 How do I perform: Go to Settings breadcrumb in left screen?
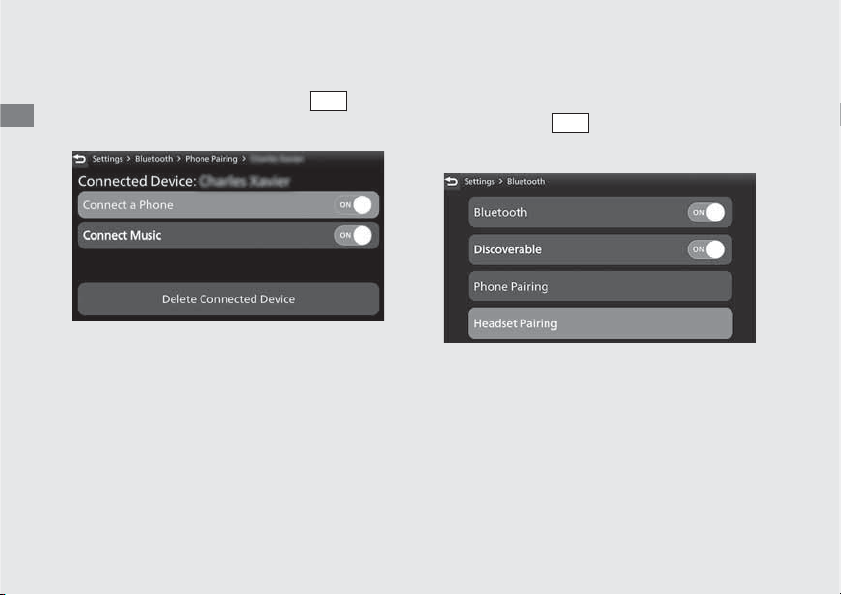pyautogui.click(x=107, y=159)
